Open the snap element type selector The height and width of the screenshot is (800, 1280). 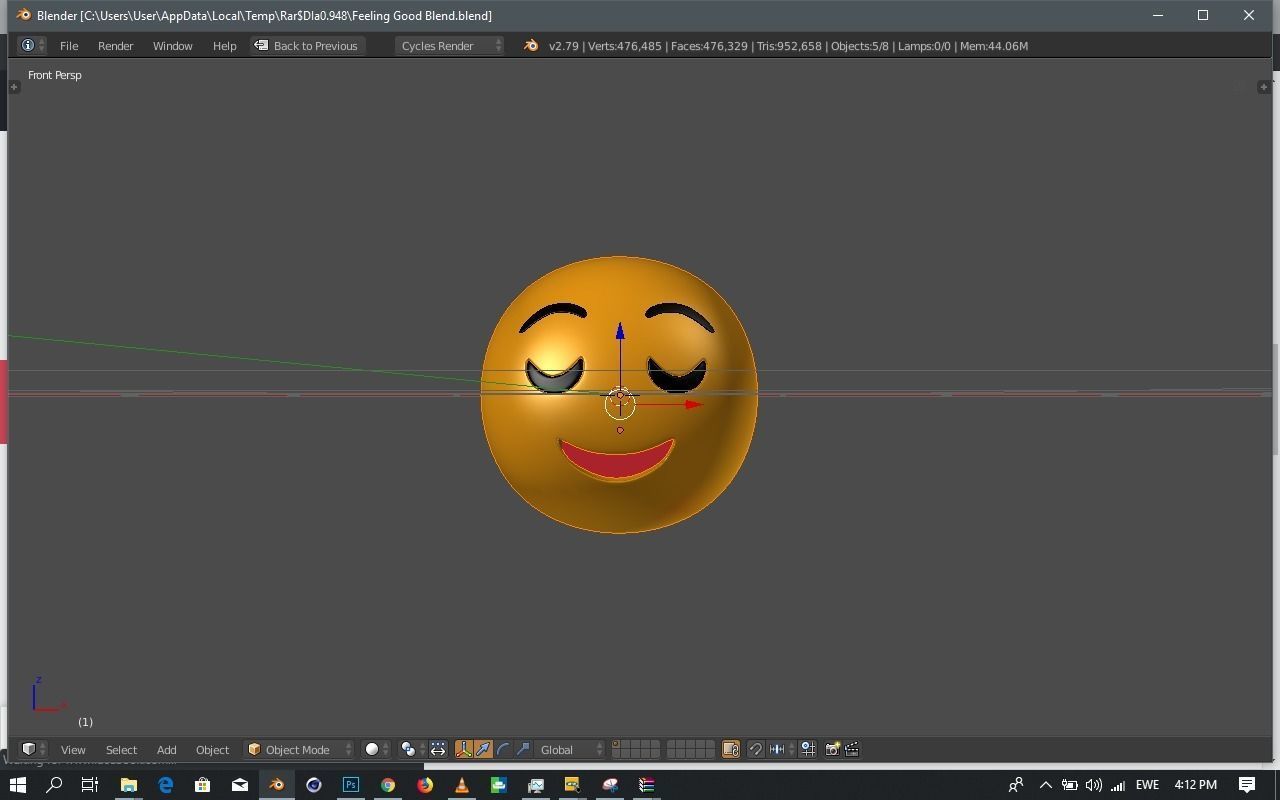coord(781,749)
